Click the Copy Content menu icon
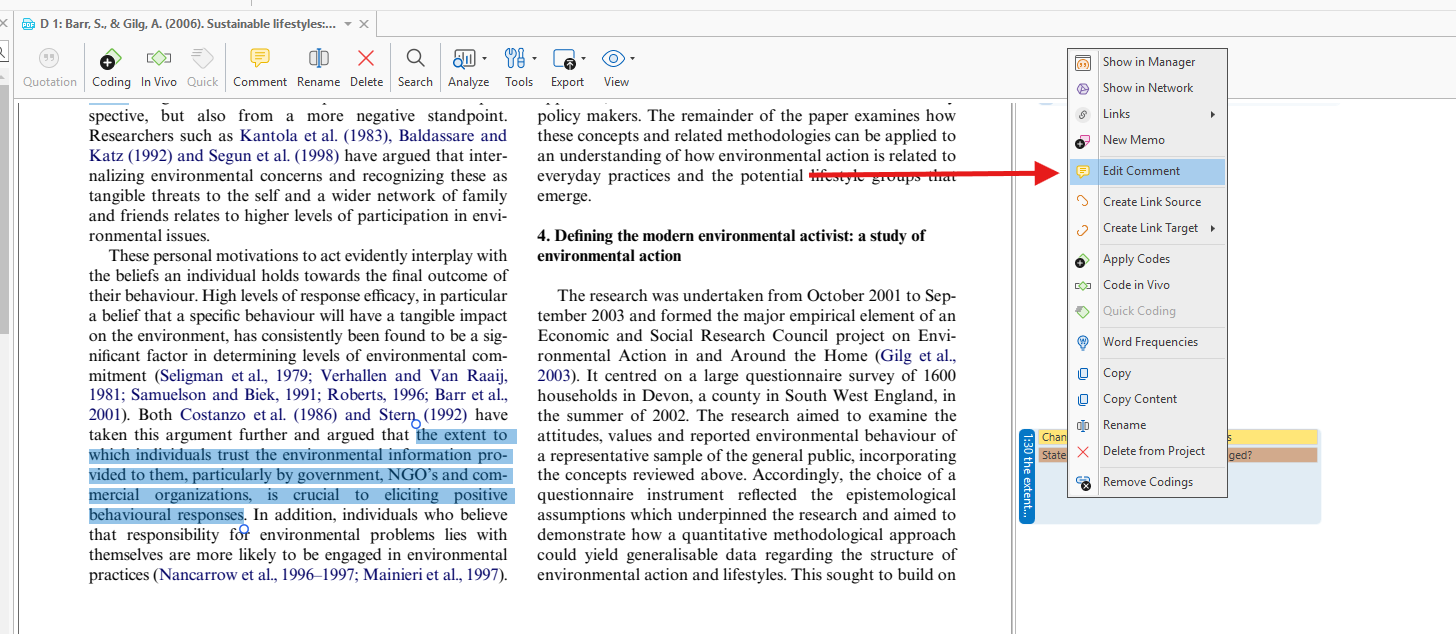This screenshot has width=1456, height=634. pos(1083,399)
